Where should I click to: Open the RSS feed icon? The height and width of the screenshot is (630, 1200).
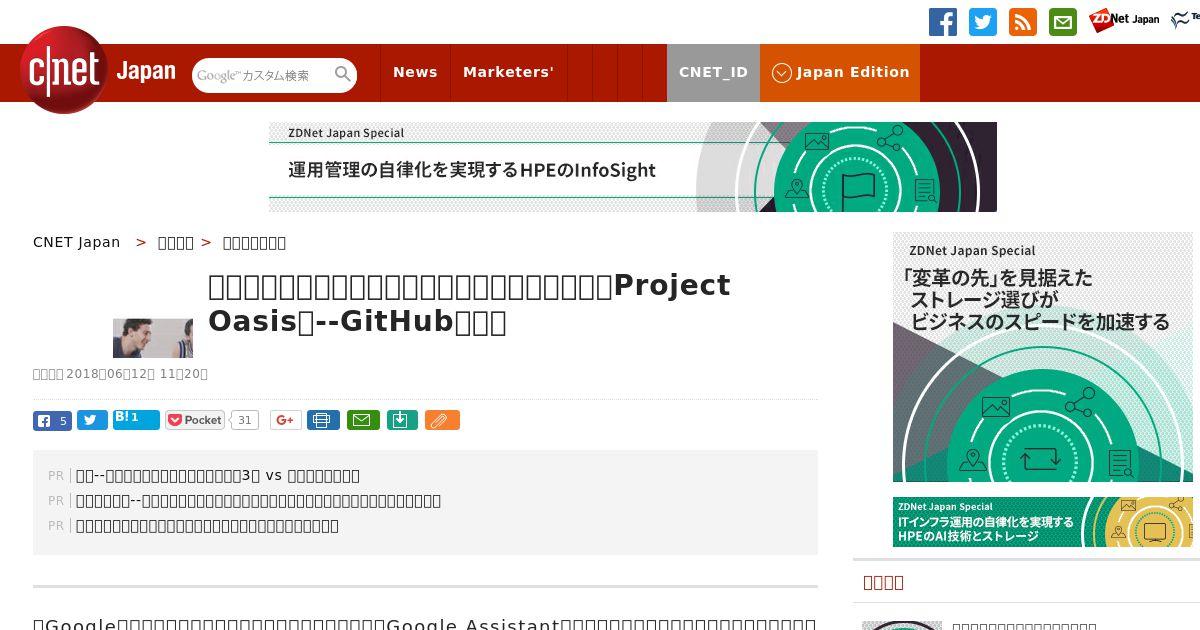coord(1023,21)
